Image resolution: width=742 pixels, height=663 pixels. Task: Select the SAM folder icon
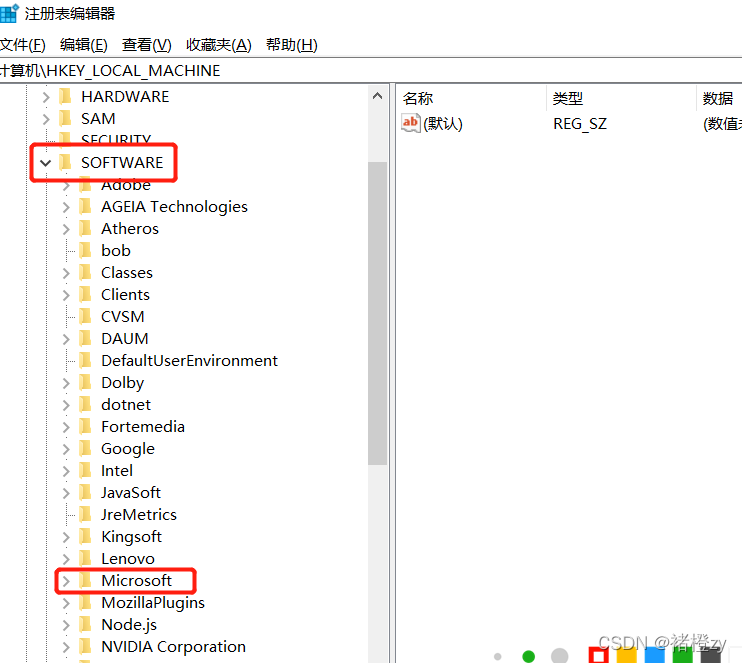[65, 118]
